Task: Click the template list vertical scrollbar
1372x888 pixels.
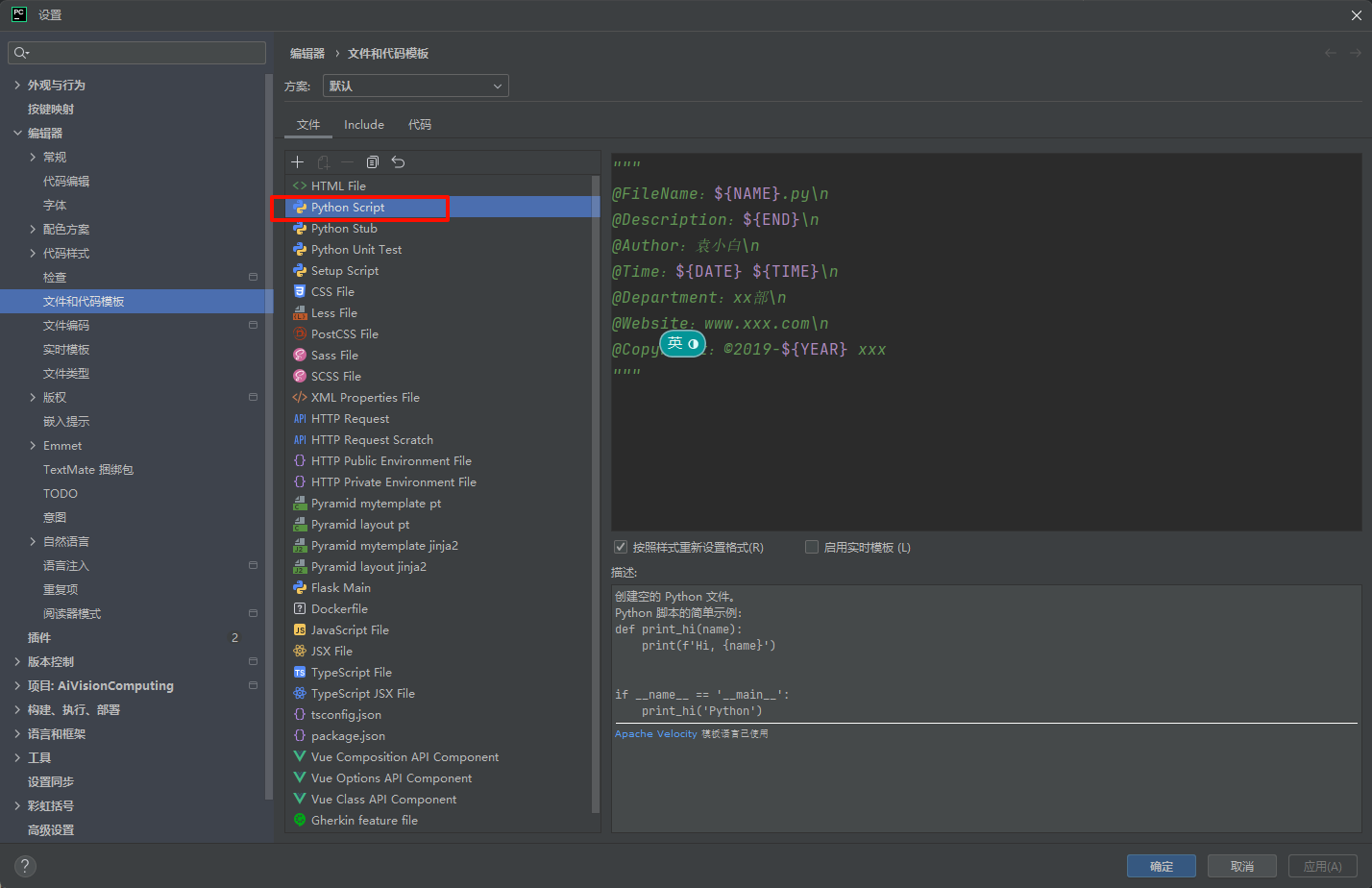Action: point(596,493)
